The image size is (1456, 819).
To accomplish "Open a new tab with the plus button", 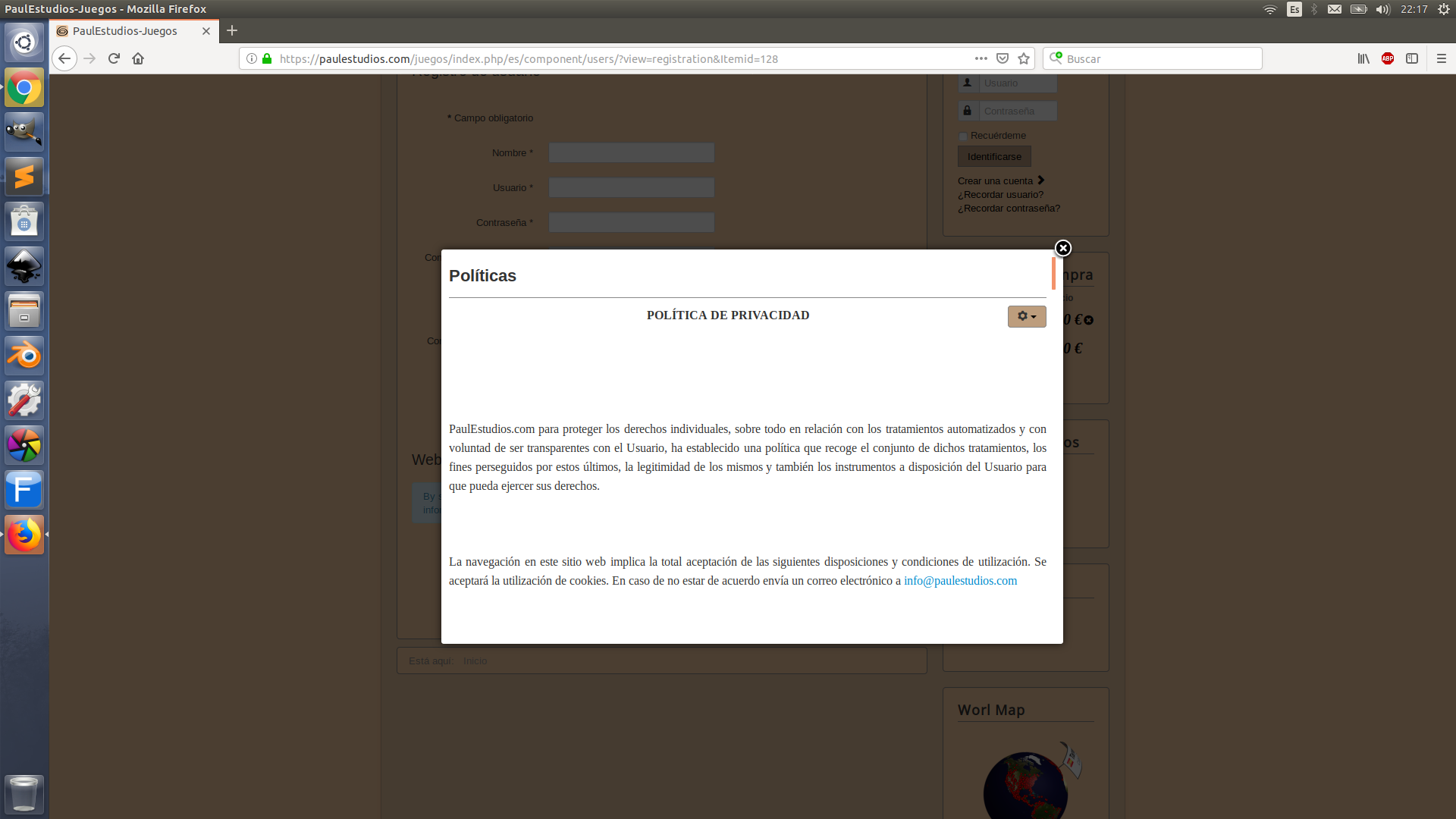I will 232,30.
